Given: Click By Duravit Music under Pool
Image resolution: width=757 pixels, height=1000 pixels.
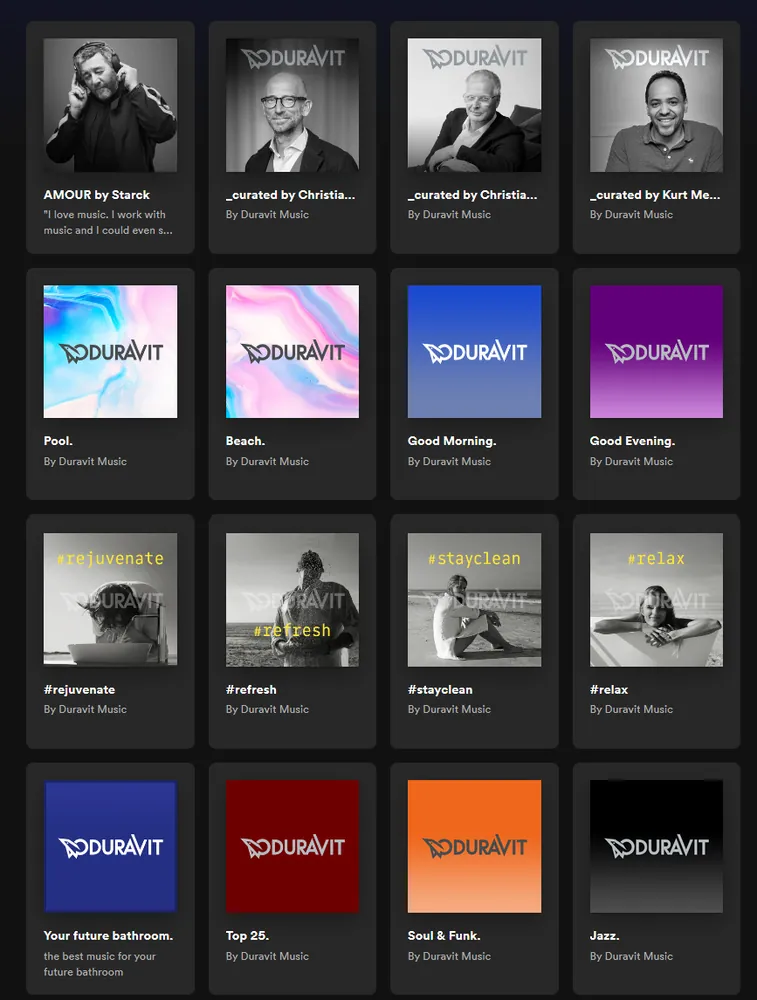Looking at the screenshot, I should 85,462.
